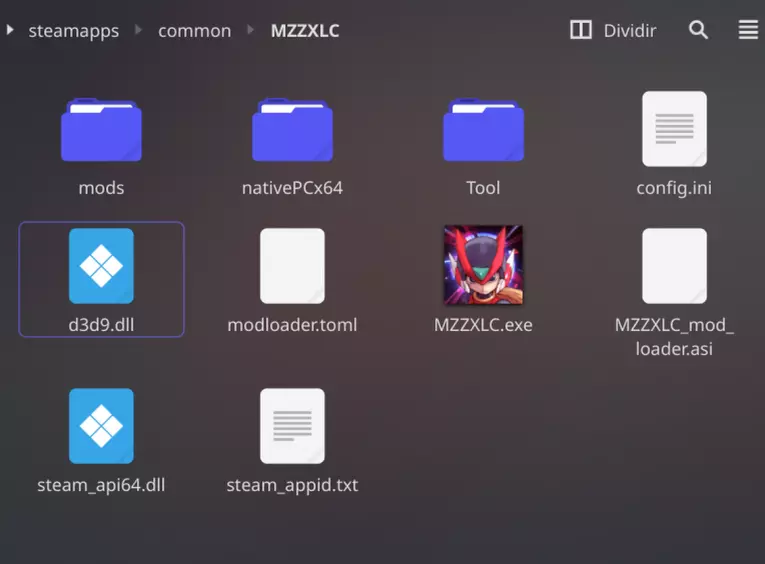Viewport: 765px width, 564px height.
Task: Click the d3d9.dll name label
Action: pyautogui.click(x=101, y=325)
